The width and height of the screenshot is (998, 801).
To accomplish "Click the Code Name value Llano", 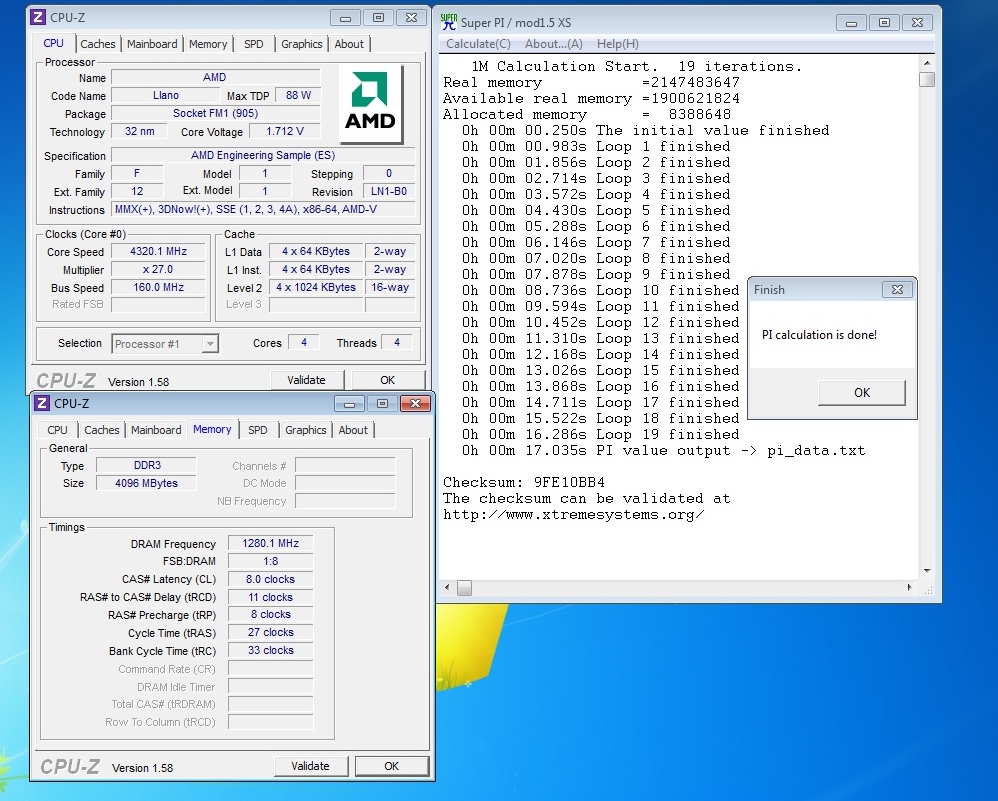I will [165, 96].
